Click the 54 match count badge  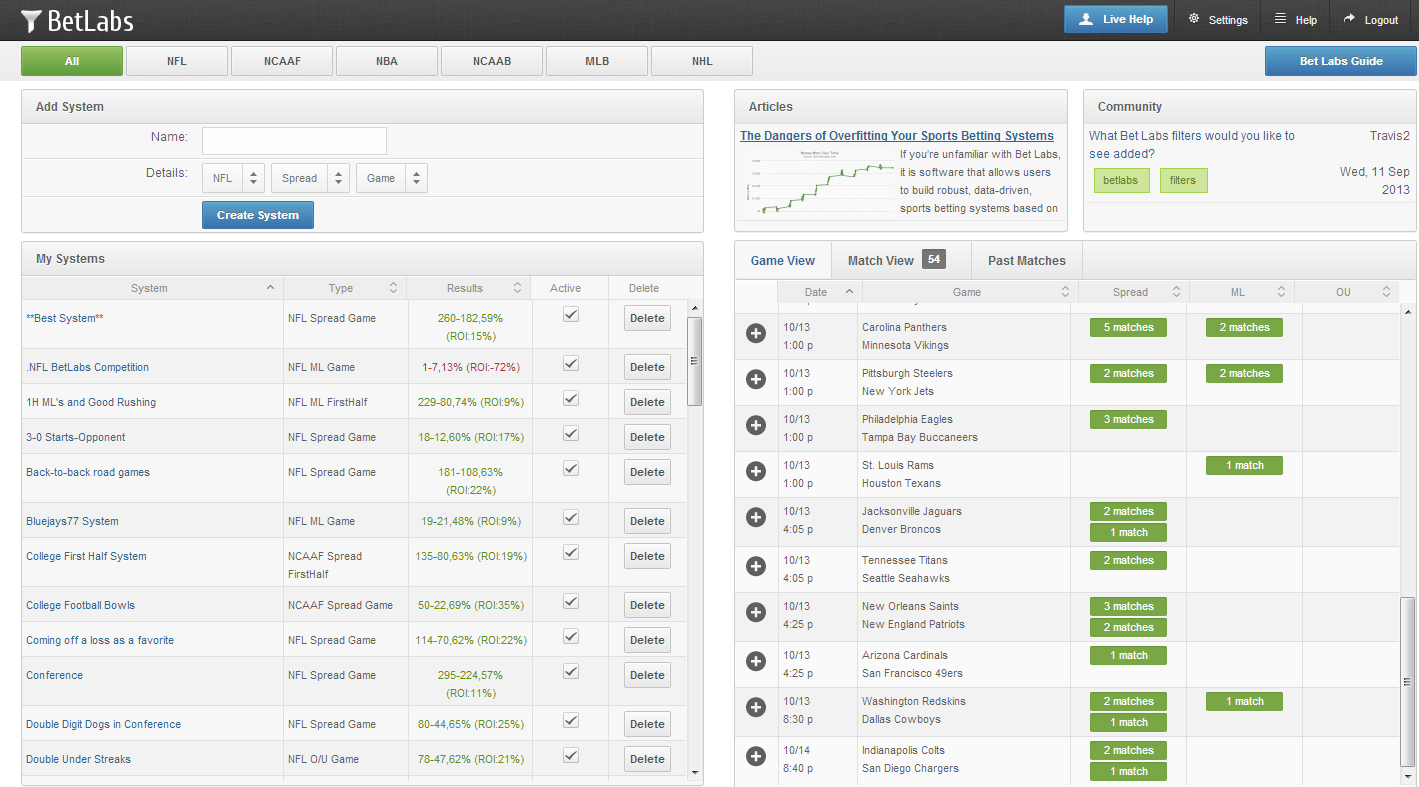coord(934,260)
